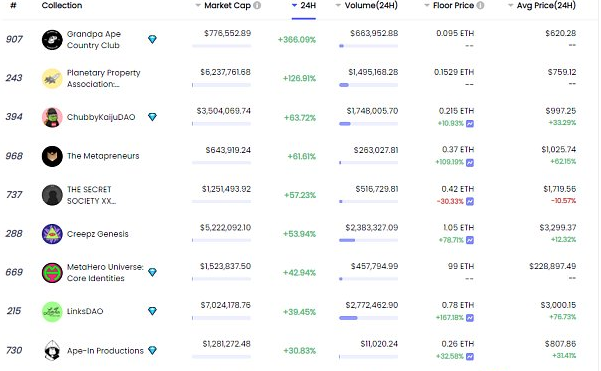Click the Creepz Genesis pyramid avatar
This screenshot has width=601, height=371.
pos(52,234)
